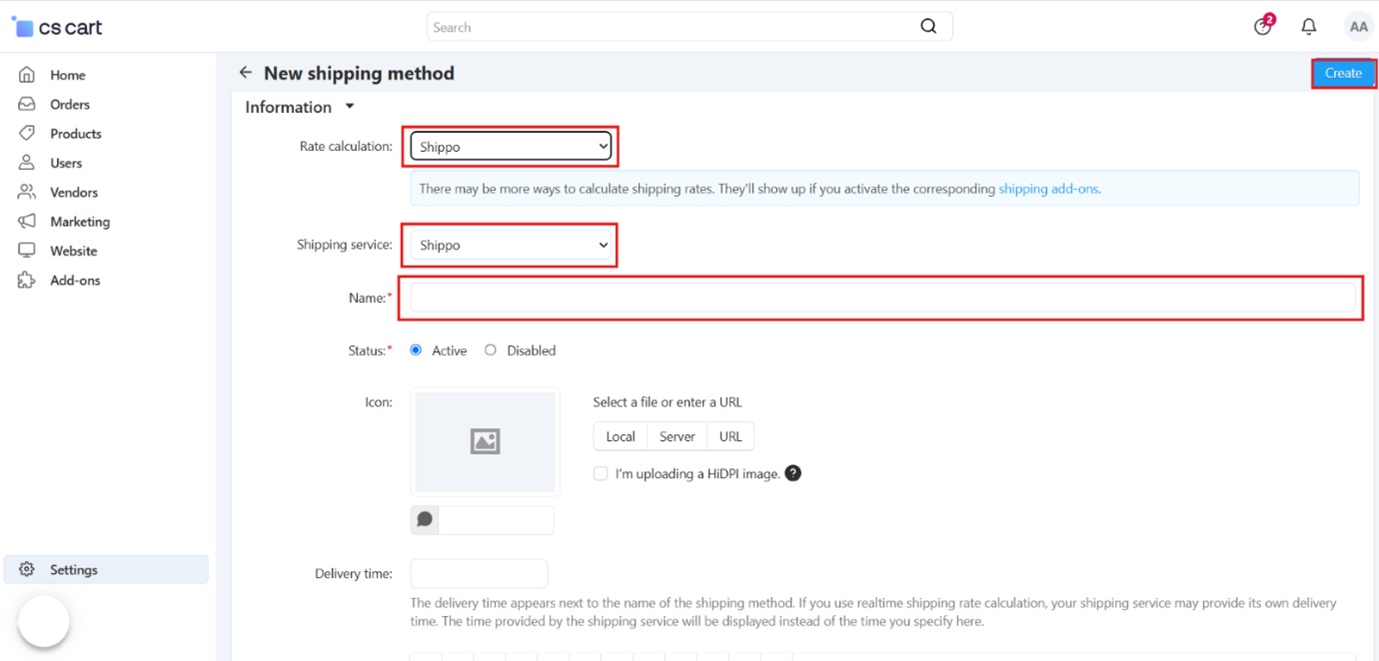
Task: Follow the shipping add-ons link
Action: [1049, 188]
